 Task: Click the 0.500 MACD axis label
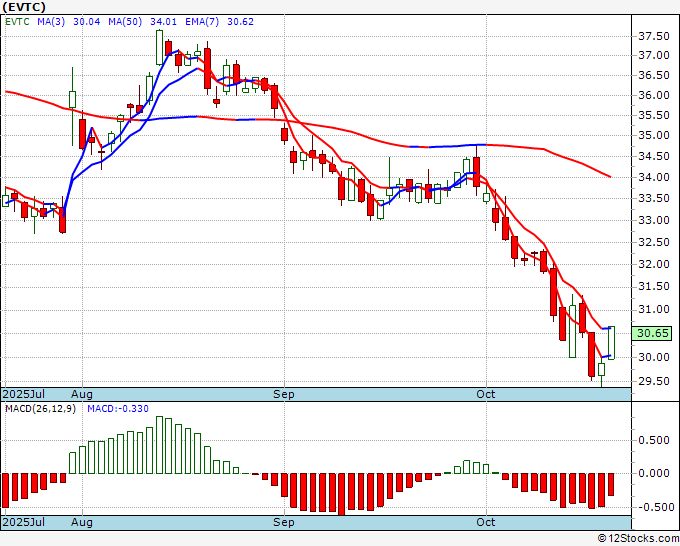[x=655, y=439]
